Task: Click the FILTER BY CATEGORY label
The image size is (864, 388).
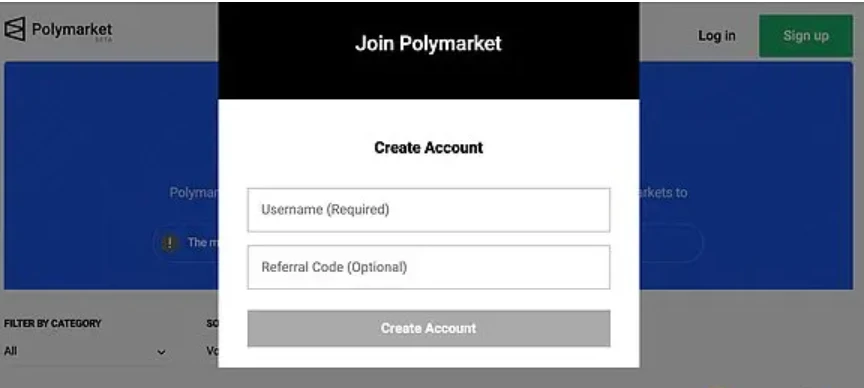Action: (52, 324)
